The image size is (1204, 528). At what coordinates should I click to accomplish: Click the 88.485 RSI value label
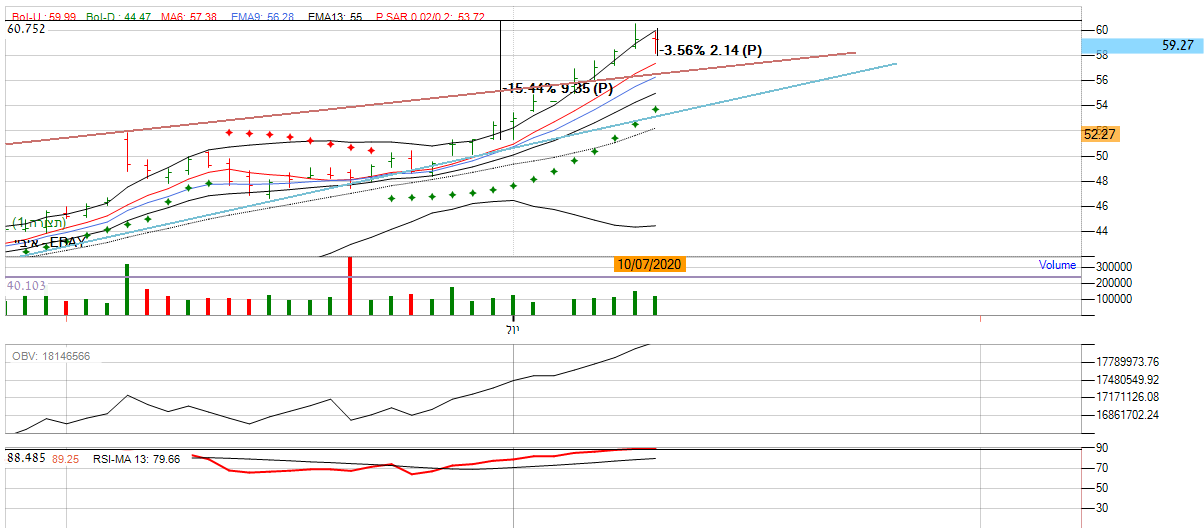coord(26,458)
